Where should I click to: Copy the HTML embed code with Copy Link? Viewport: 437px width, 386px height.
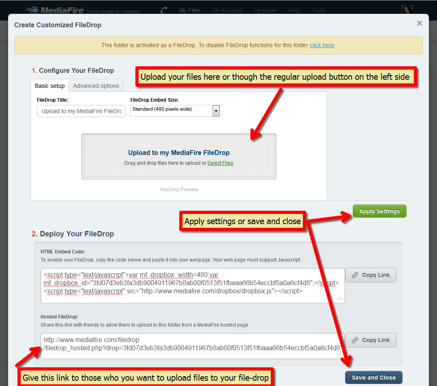[x=371, y=275]
